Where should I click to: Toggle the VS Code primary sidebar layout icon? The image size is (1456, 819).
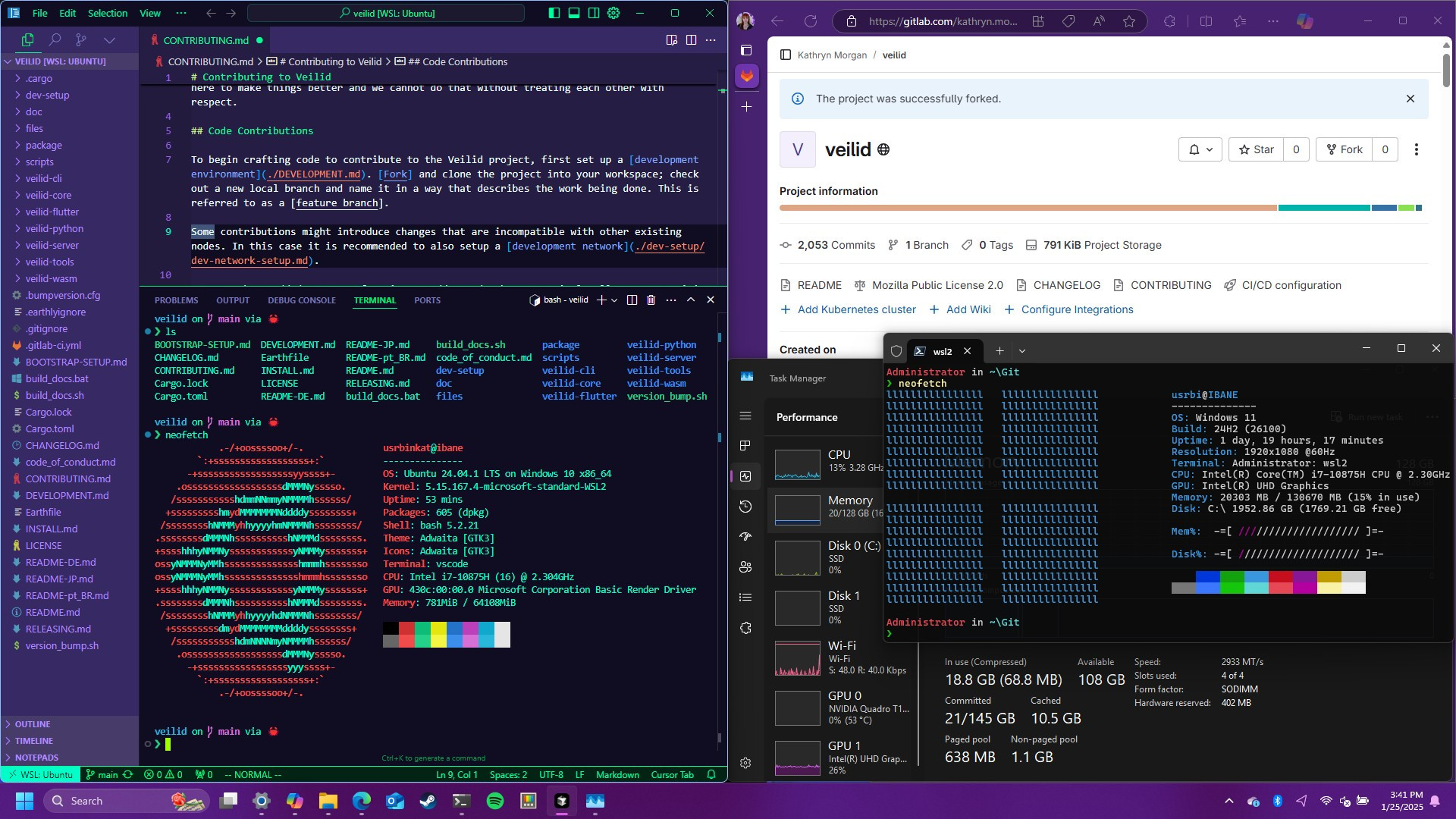554,13
